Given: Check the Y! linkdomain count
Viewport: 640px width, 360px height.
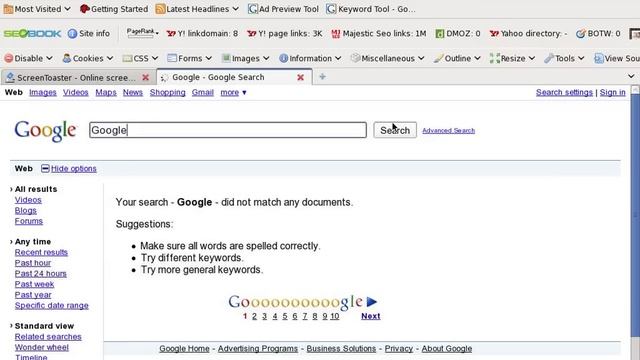Looking at the screenshot, I should pos(202,33).
